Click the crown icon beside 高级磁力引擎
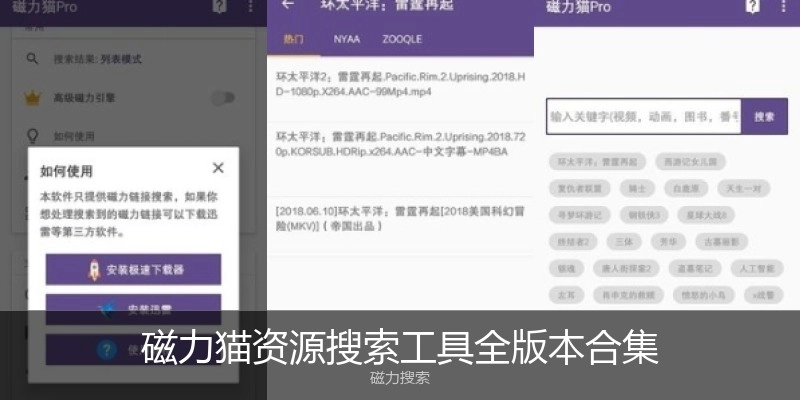 pos(32,98)
